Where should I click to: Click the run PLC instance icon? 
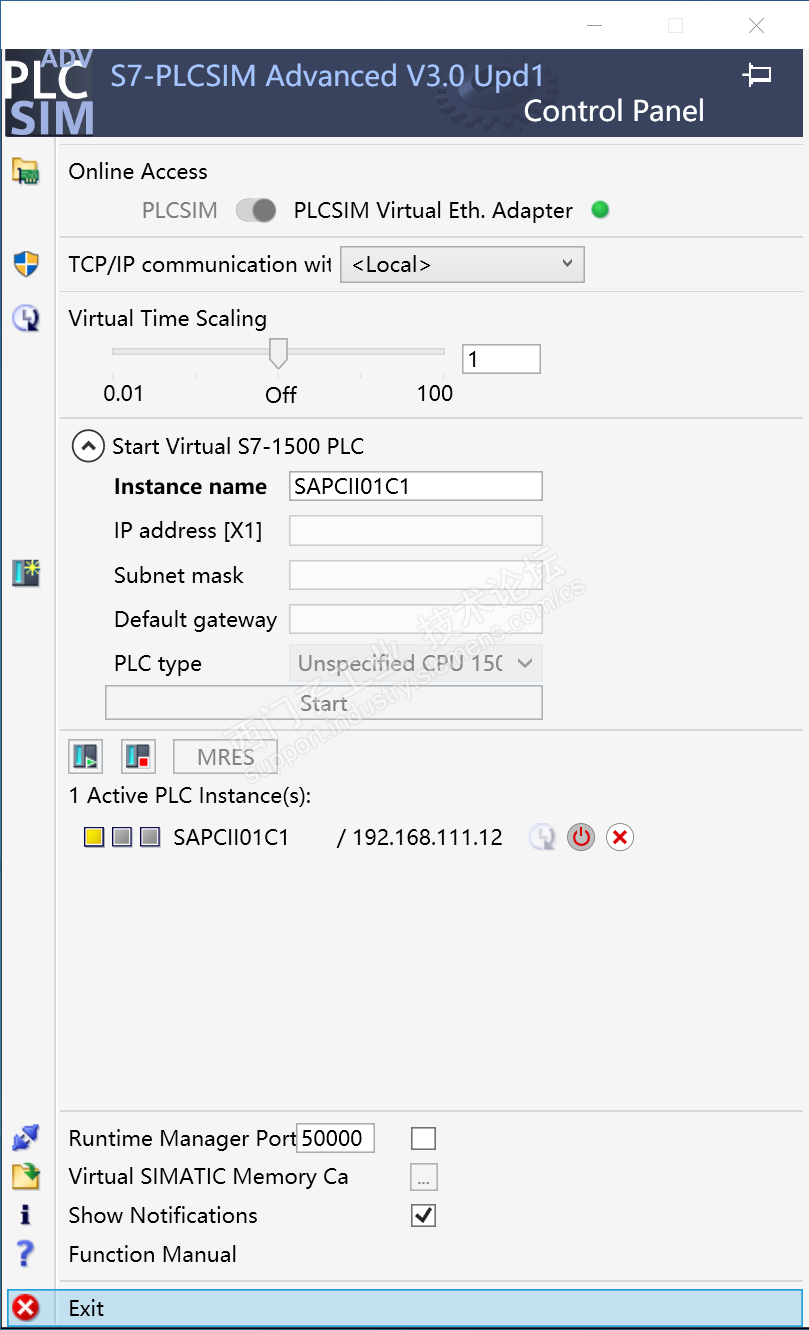click(86, 756)
